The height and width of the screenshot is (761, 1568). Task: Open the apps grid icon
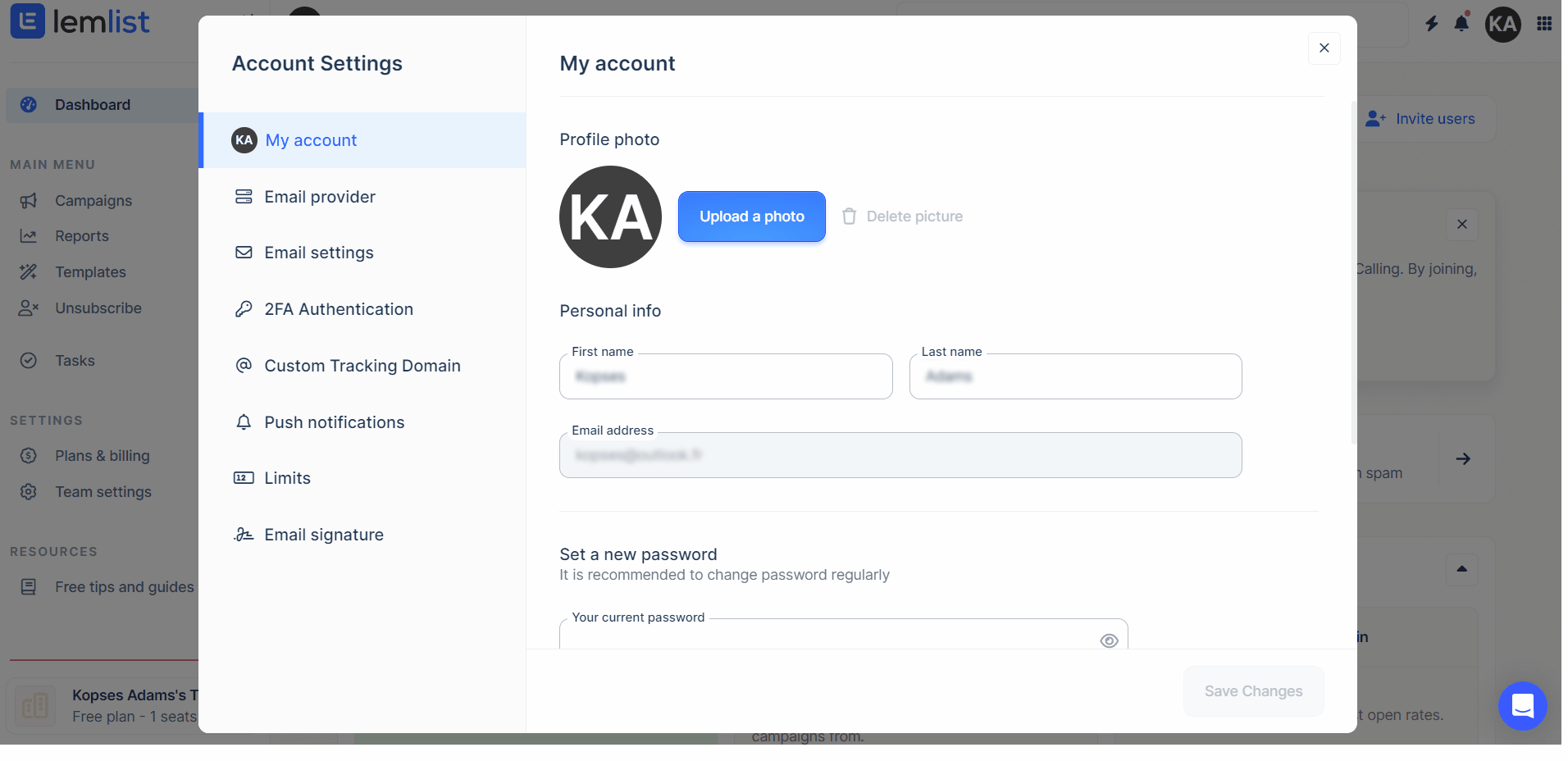1544,24
